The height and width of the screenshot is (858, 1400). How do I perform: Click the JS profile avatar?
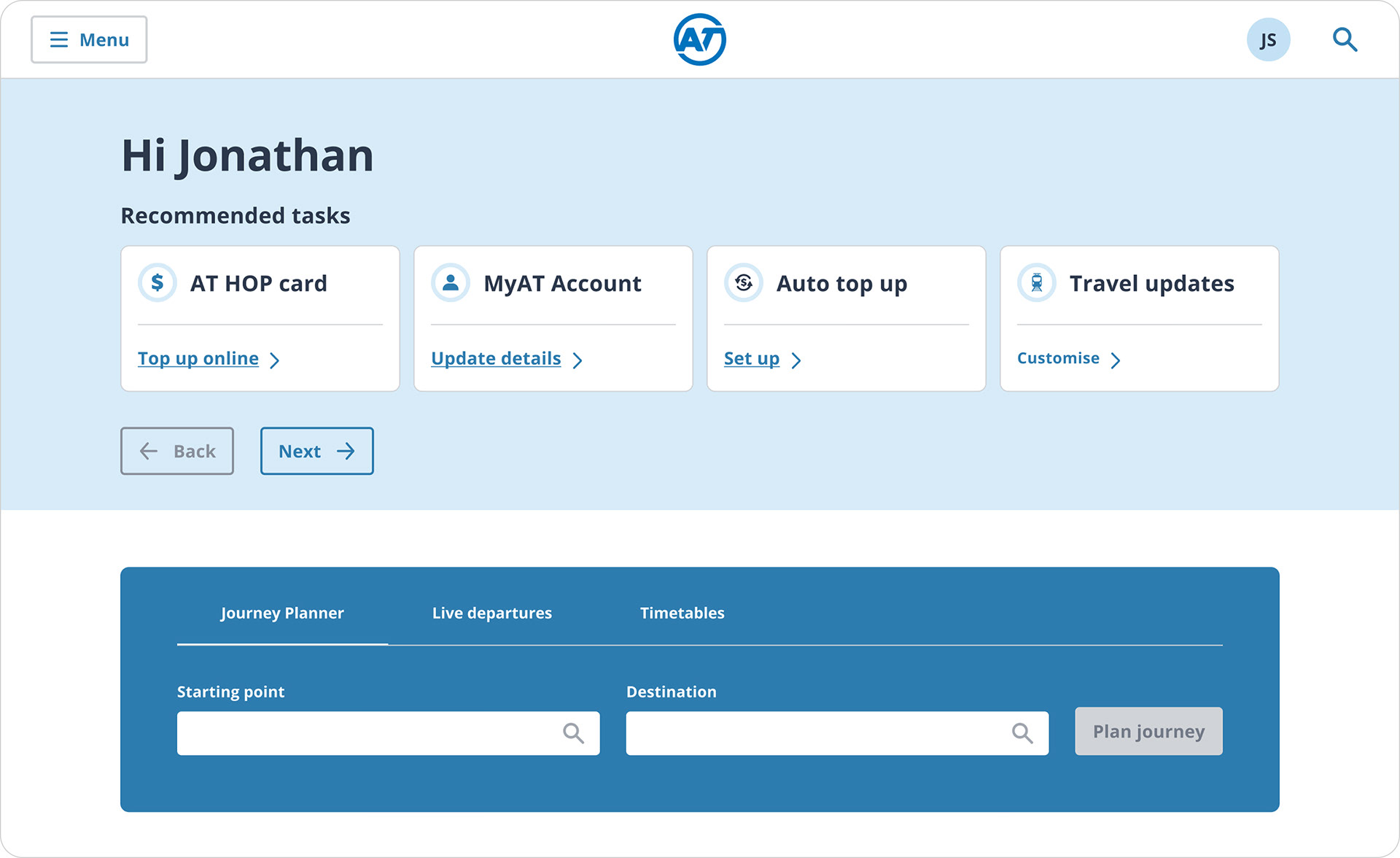(1267, 39)
